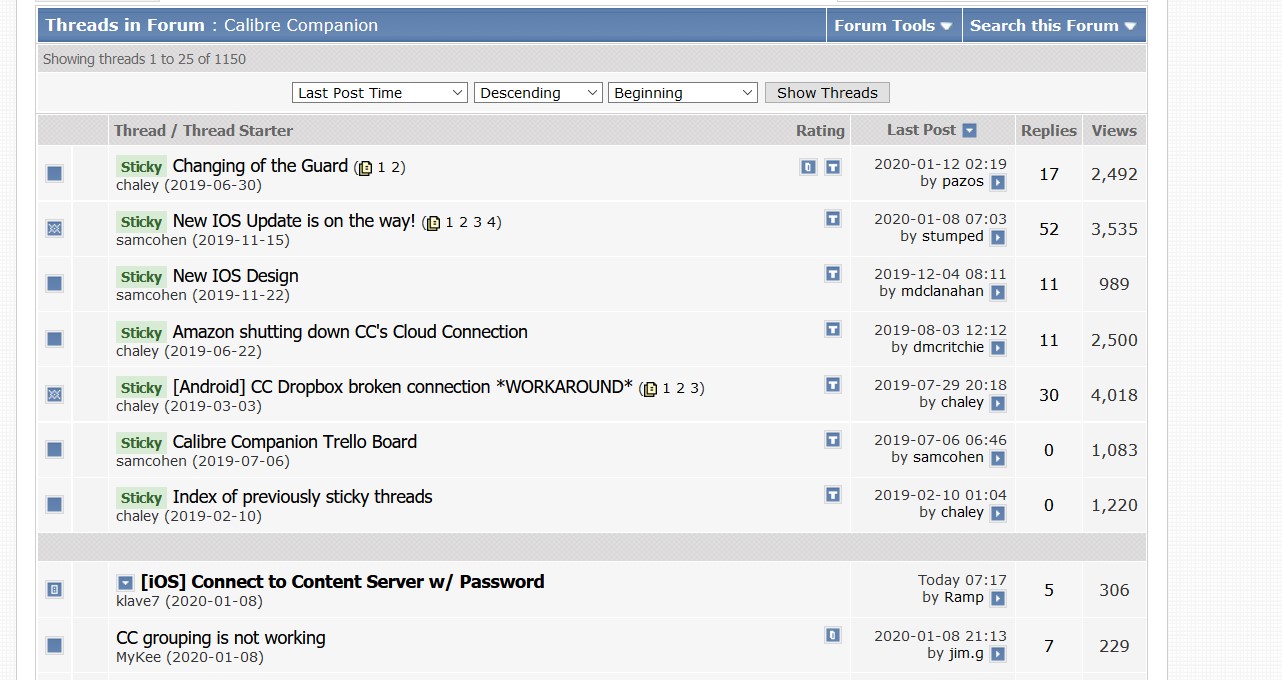Click the first-unread arrow before iOS Connect thread
The height and width of the screenshot is (680, 1282).
click(x=125, y=583)
